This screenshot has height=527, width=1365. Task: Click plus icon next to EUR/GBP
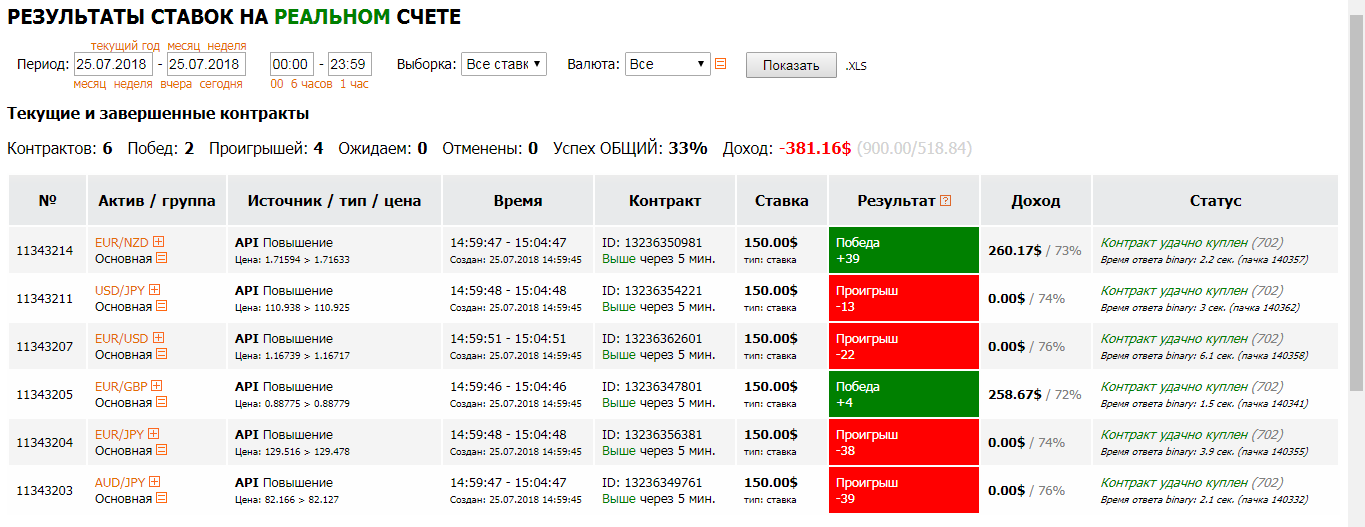[156, 386]
